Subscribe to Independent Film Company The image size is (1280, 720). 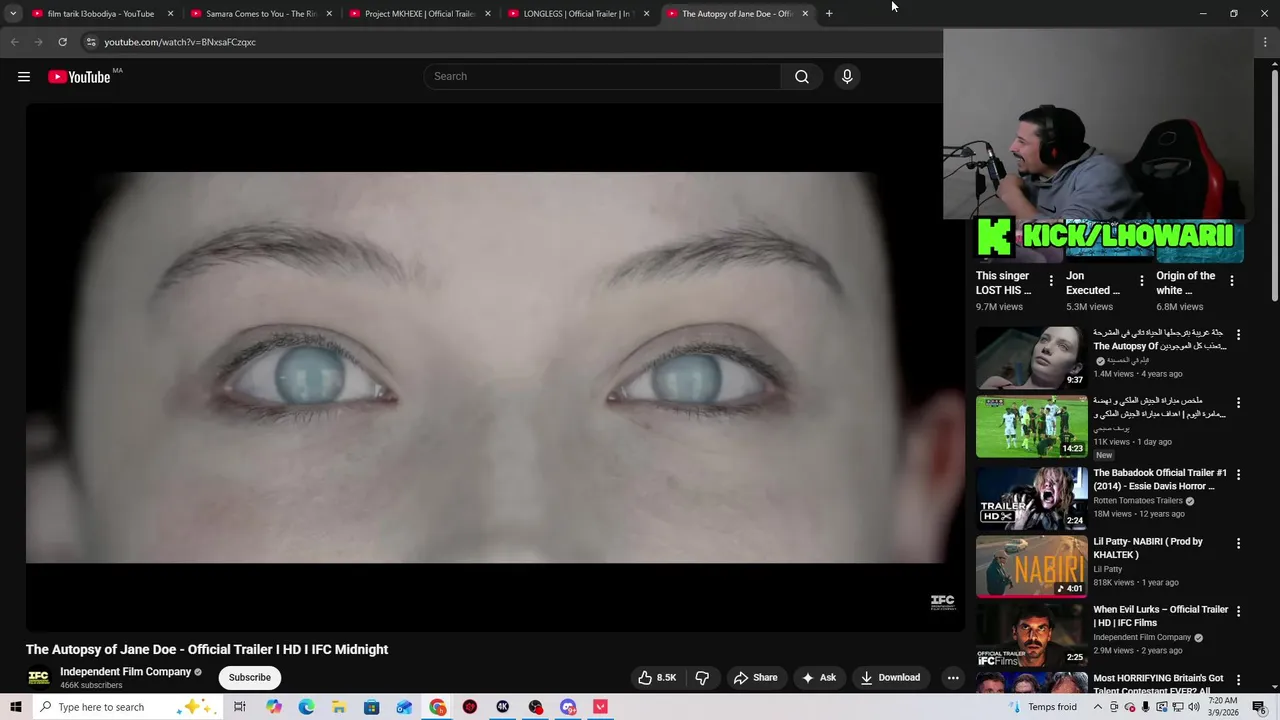250,677
